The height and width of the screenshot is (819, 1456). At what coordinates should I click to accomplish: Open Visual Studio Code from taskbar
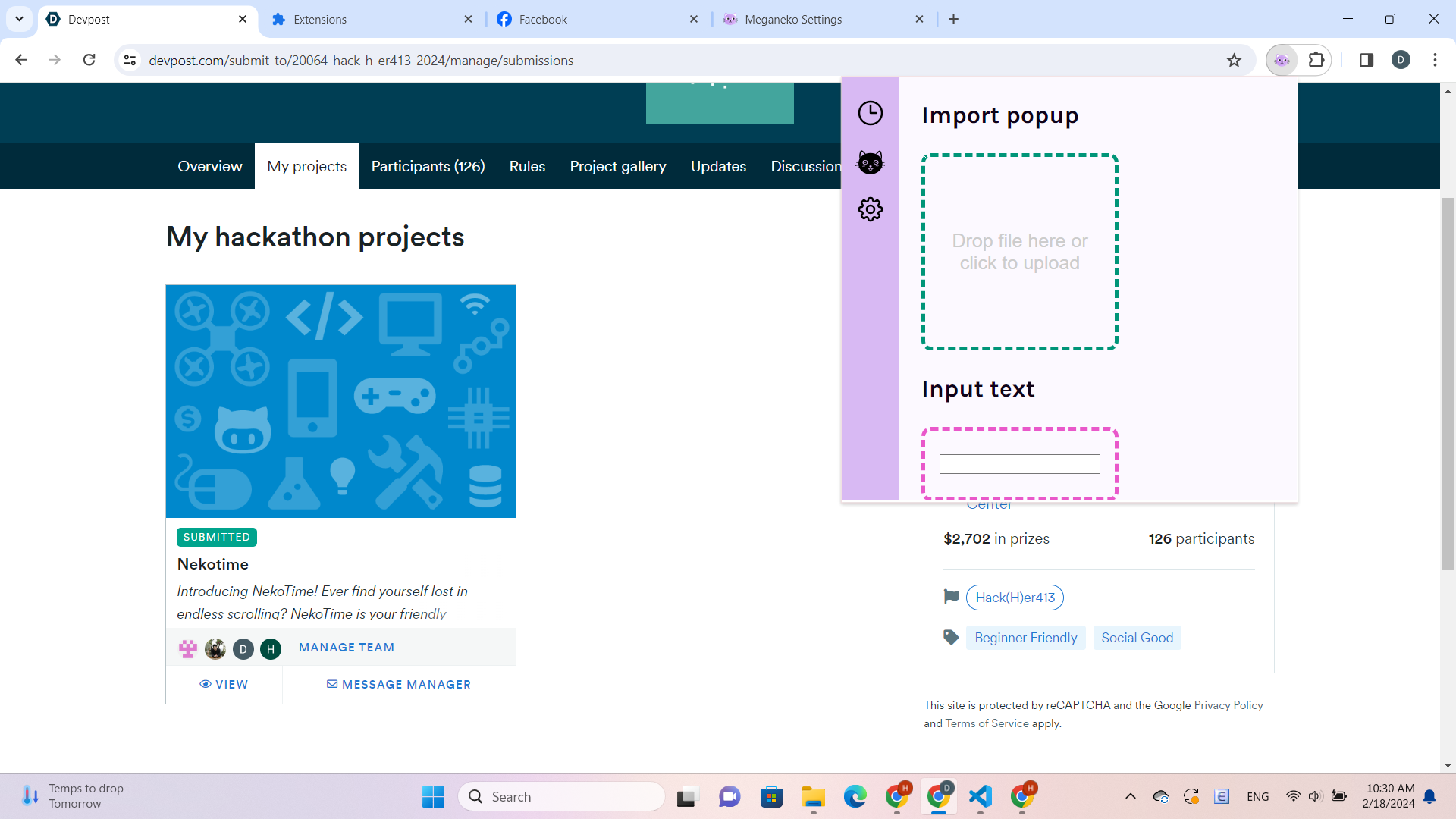click(x=980, y=796)
